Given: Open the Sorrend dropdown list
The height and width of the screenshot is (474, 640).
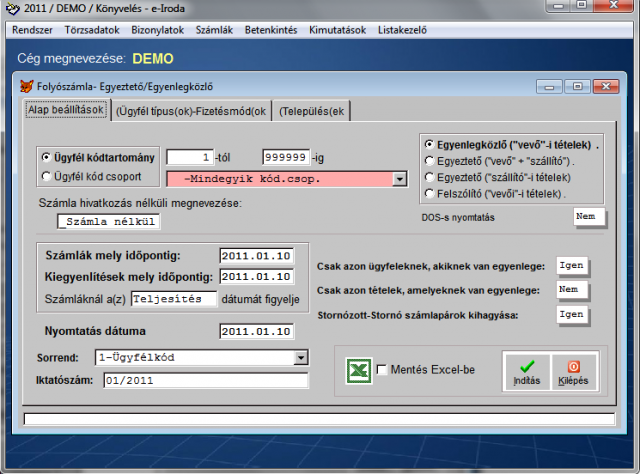Looking at the screenshot, I should tap(300, 357).
